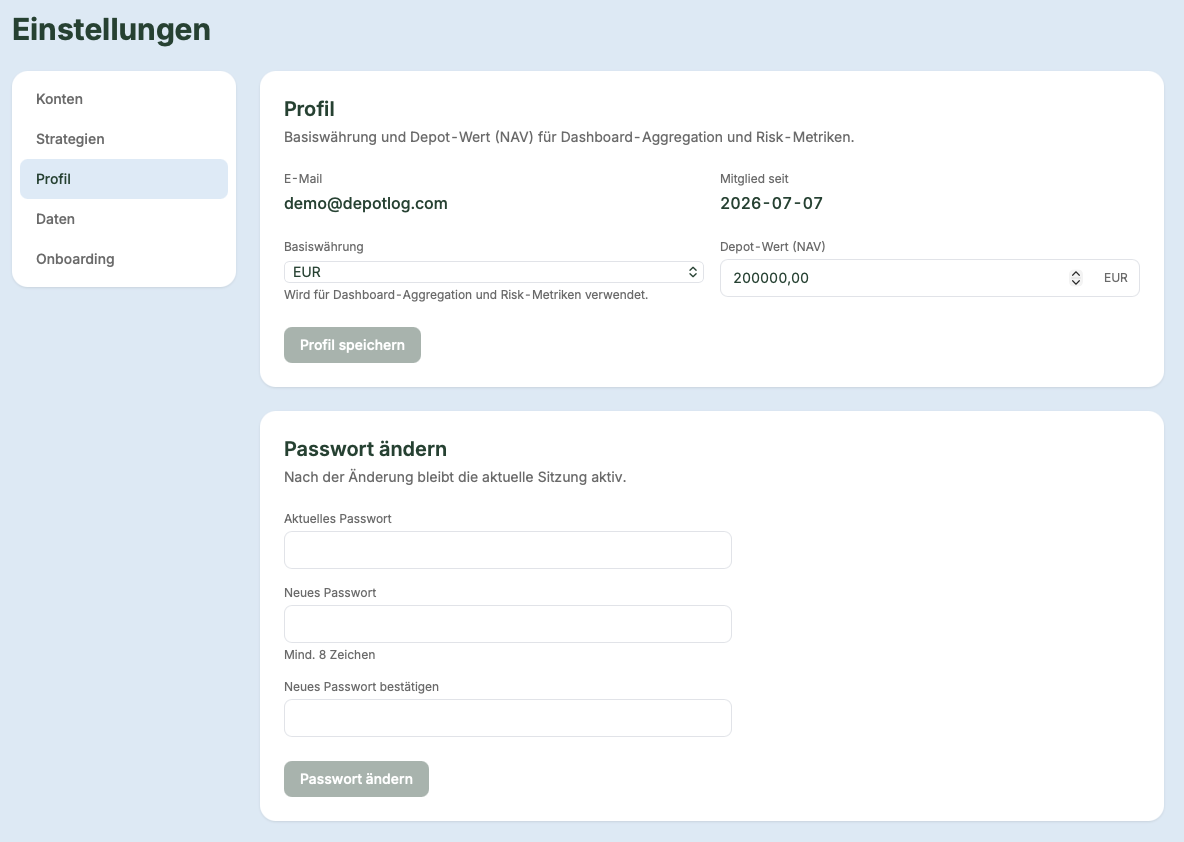Click the 'Nach der Änderung bleibt' description
Screen dimensions: 1184x842
point(455,477)
